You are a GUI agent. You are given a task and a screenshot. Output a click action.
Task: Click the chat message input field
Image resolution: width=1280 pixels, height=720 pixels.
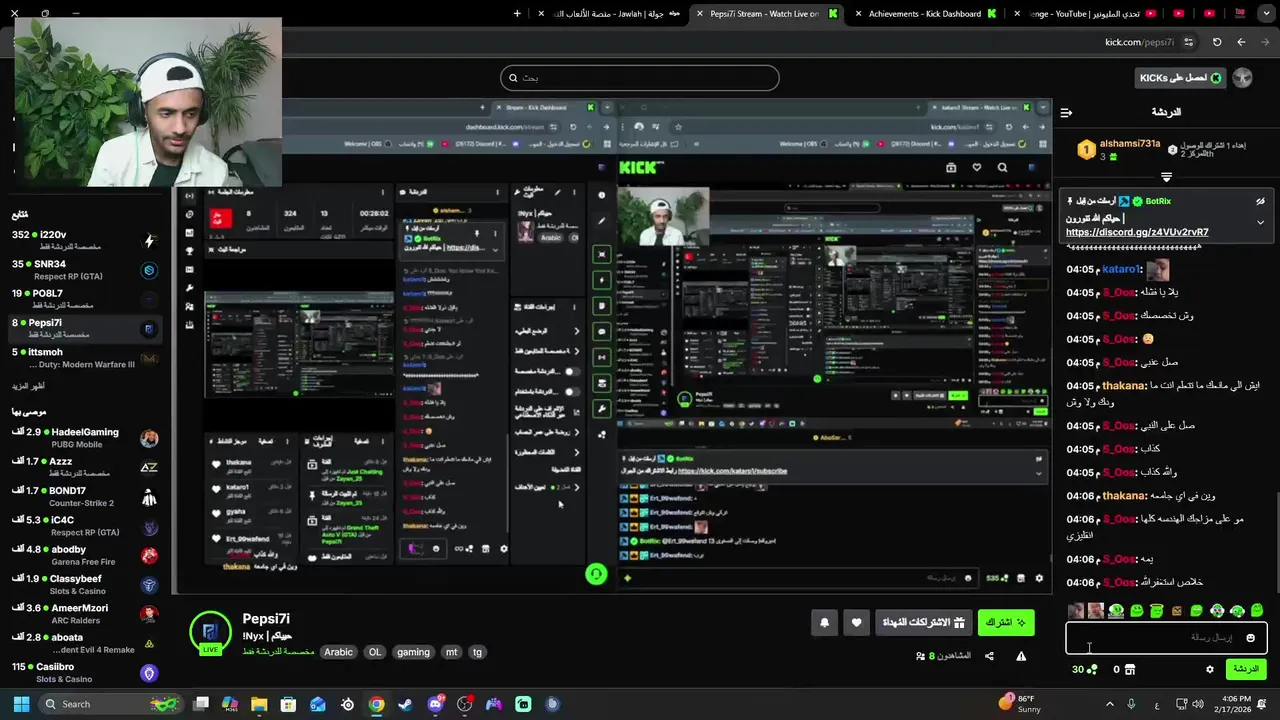(x=1166, y=638)
